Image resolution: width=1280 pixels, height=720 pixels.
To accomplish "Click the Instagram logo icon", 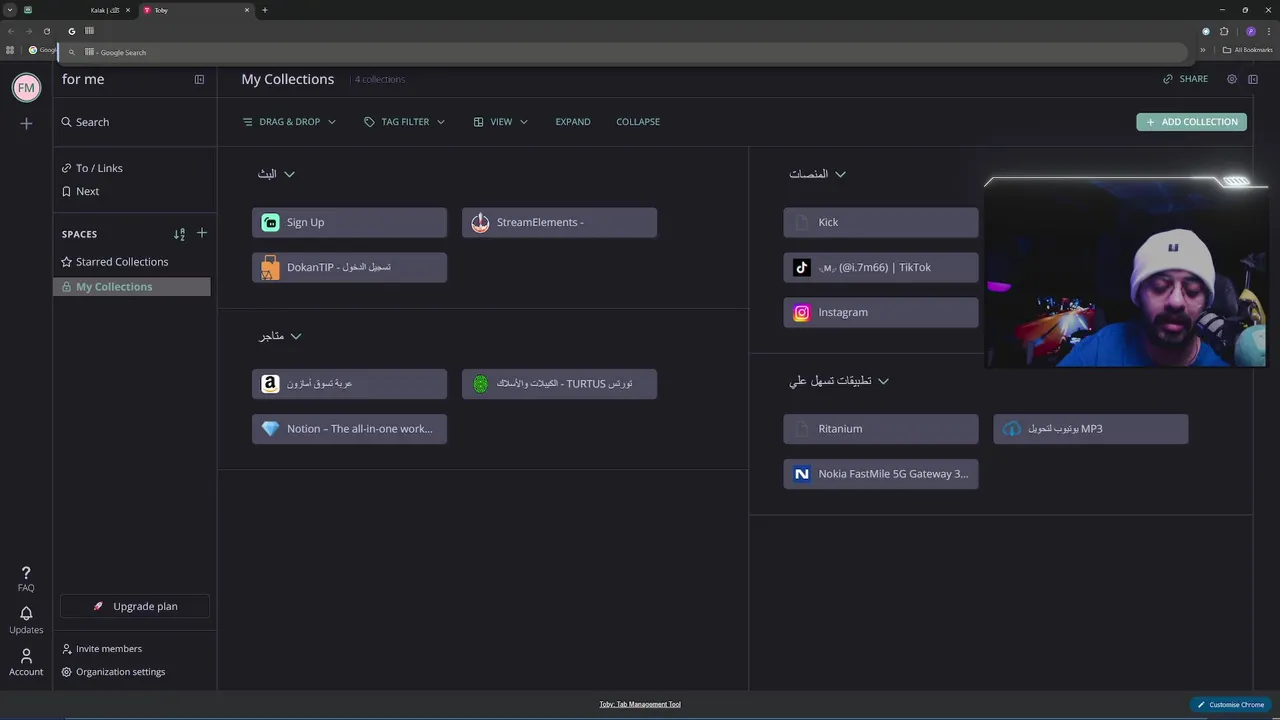I will [801, 313].
